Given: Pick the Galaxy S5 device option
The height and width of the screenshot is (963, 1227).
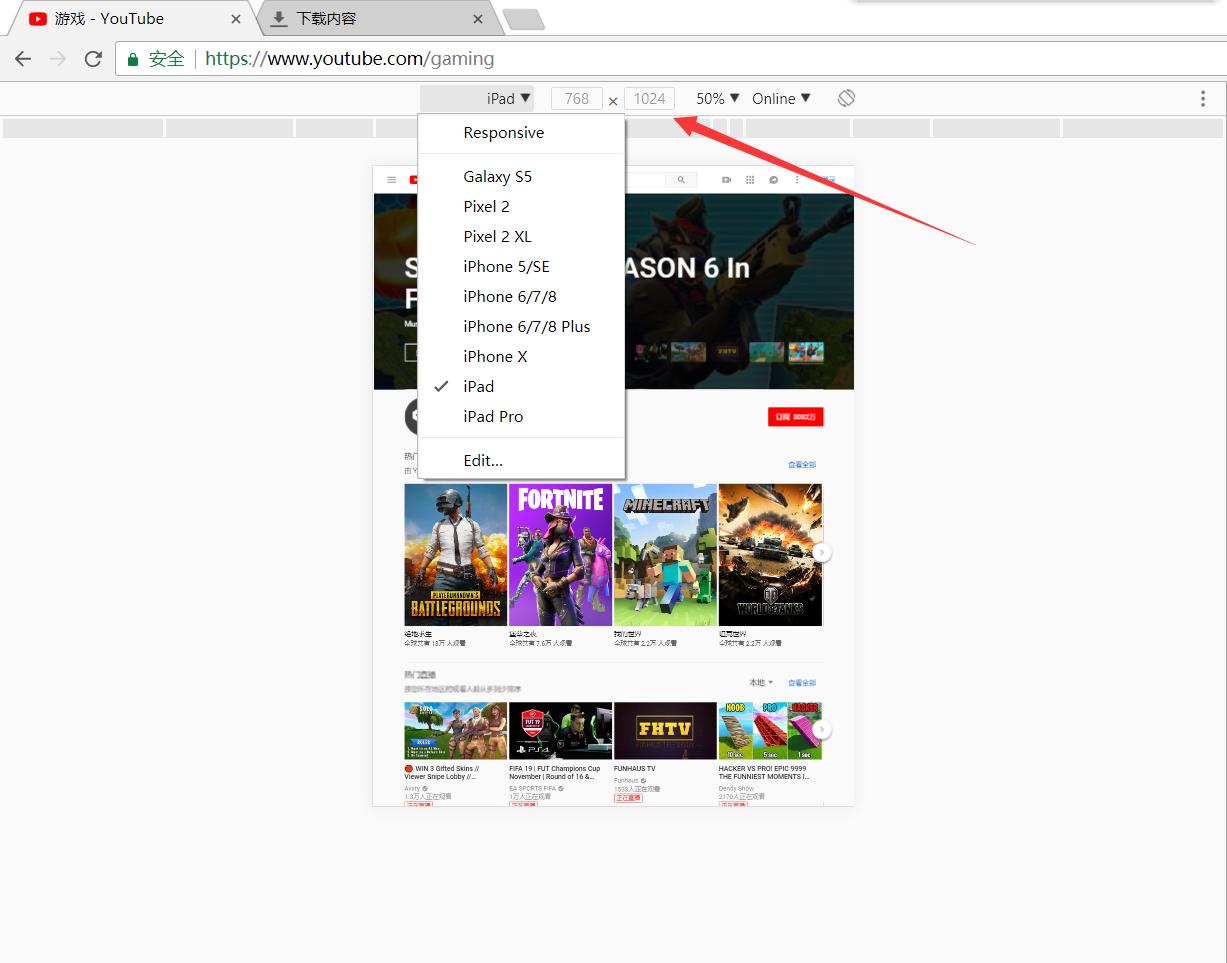Looking at the screenshot, I should [497, 177].
